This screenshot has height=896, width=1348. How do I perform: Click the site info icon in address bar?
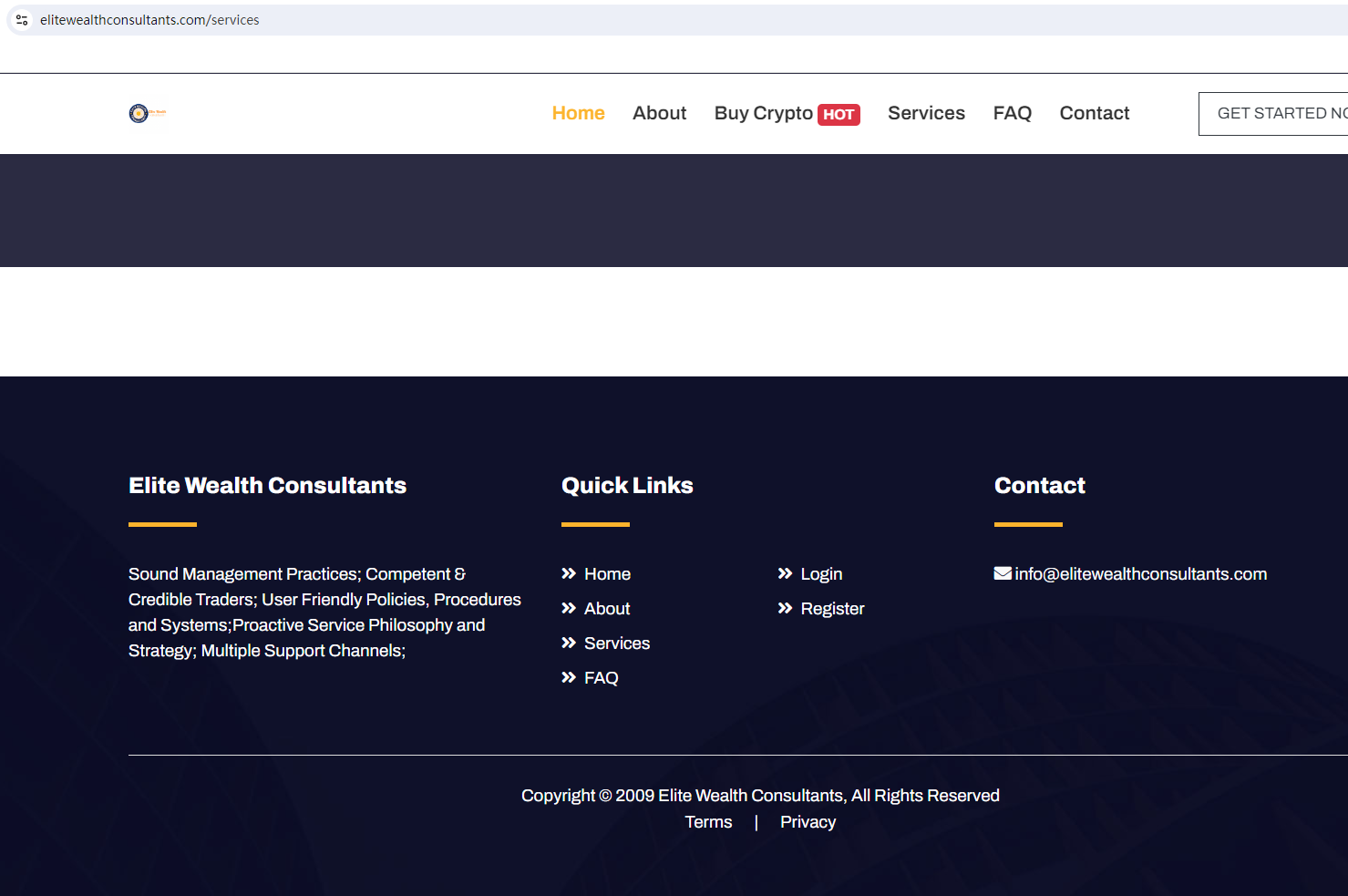point(22,20)
